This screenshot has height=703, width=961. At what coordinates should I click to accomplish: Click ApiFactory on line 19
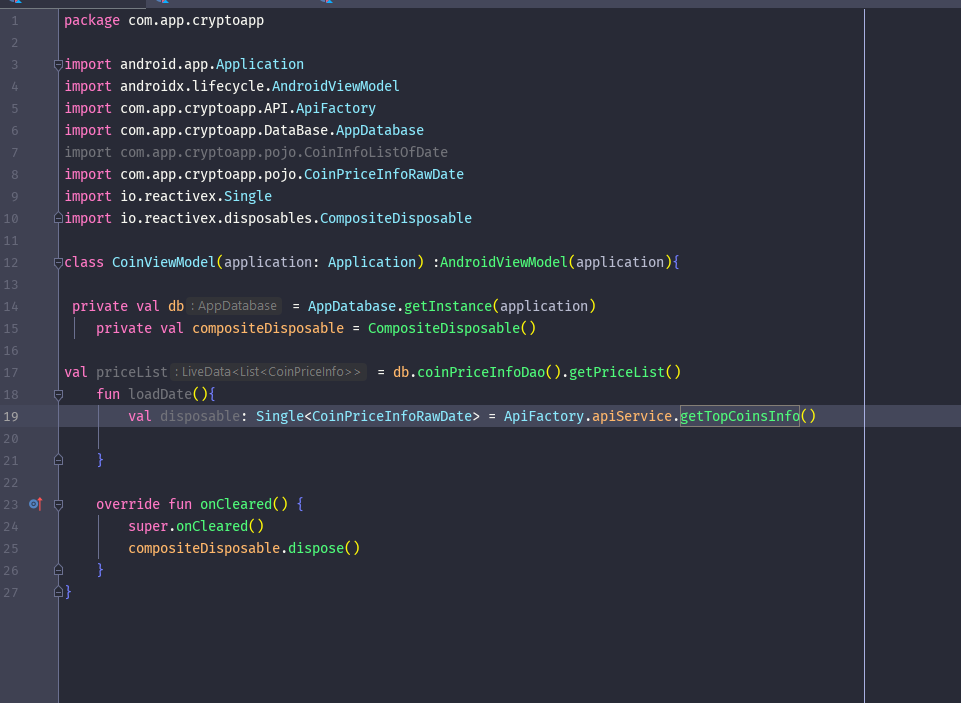[x=544, y=416]
